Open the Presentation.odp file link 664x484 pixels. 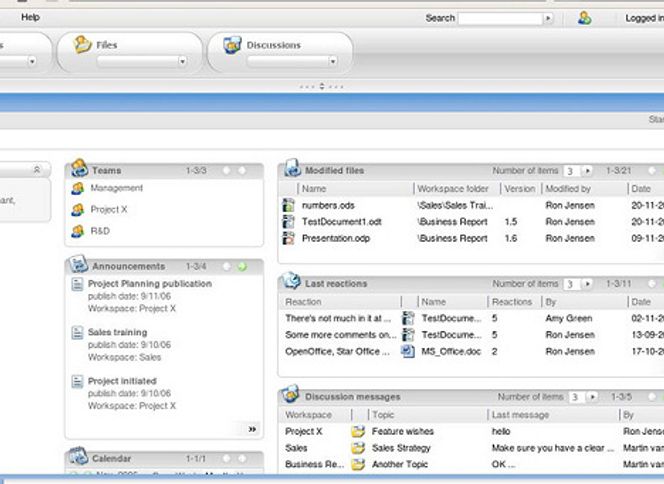pyautogui.click(x=336, y=238)
